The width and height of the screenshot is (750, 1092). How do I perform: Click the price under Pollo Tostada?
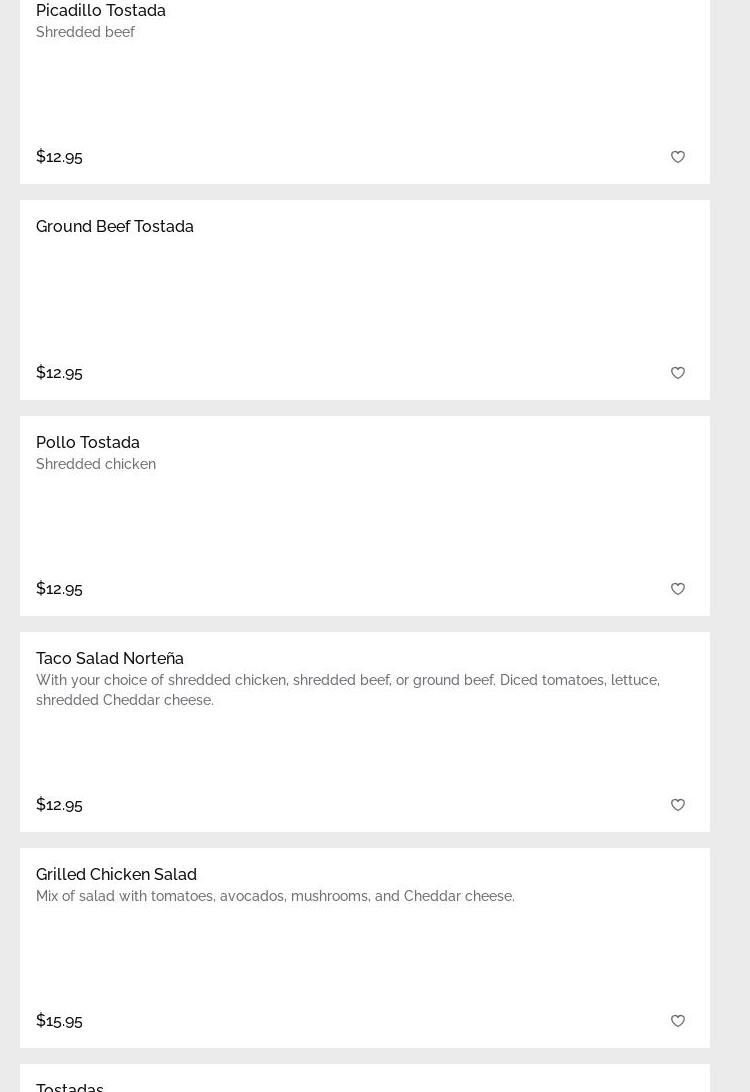tap(59, 589)
